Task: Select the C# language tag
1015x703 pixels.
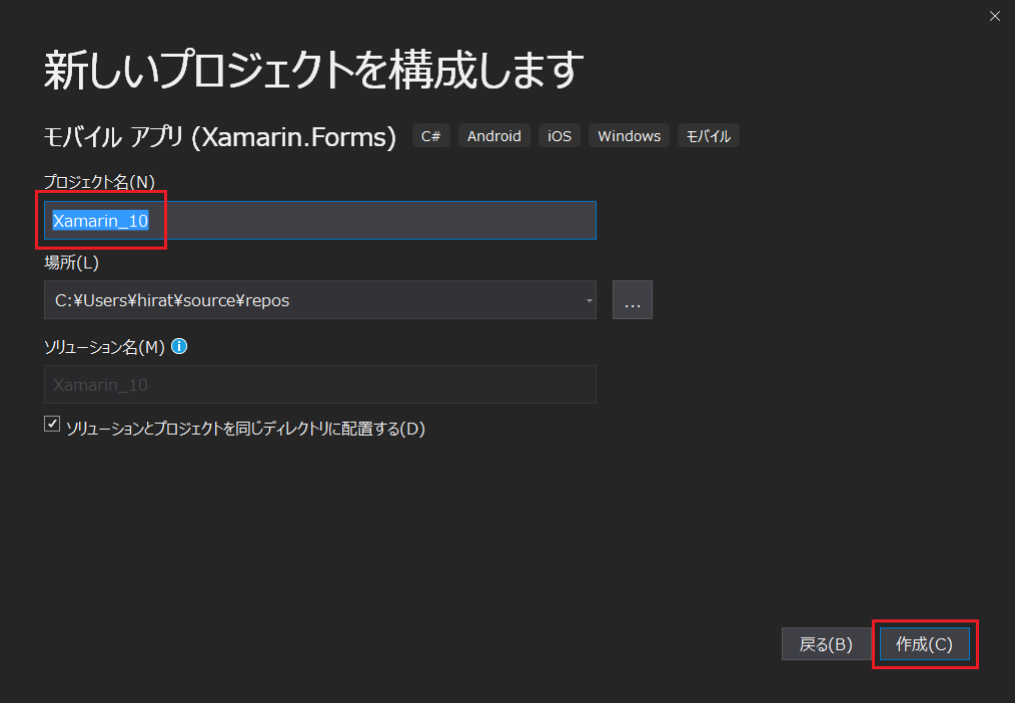Action: pyautogui.click(x=430, y=135)
